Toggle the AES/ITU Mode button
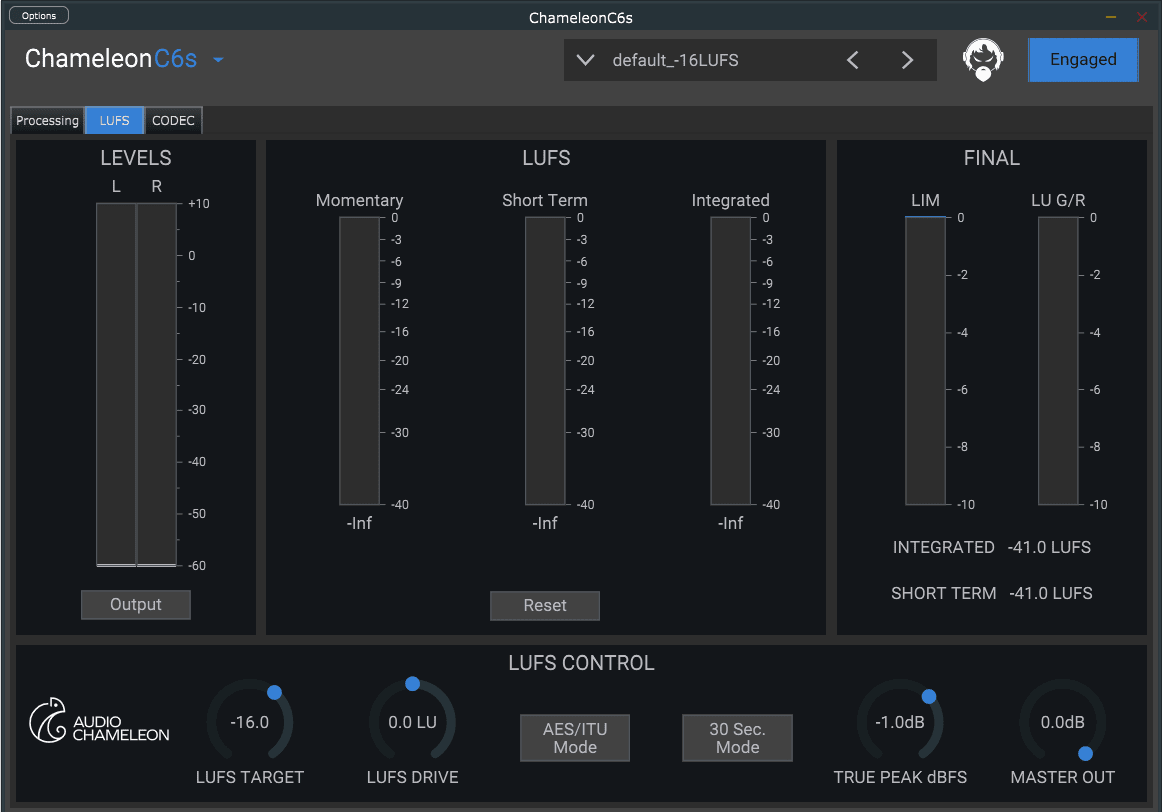Viewport: 1162px width, 812px height. [575, 738]
